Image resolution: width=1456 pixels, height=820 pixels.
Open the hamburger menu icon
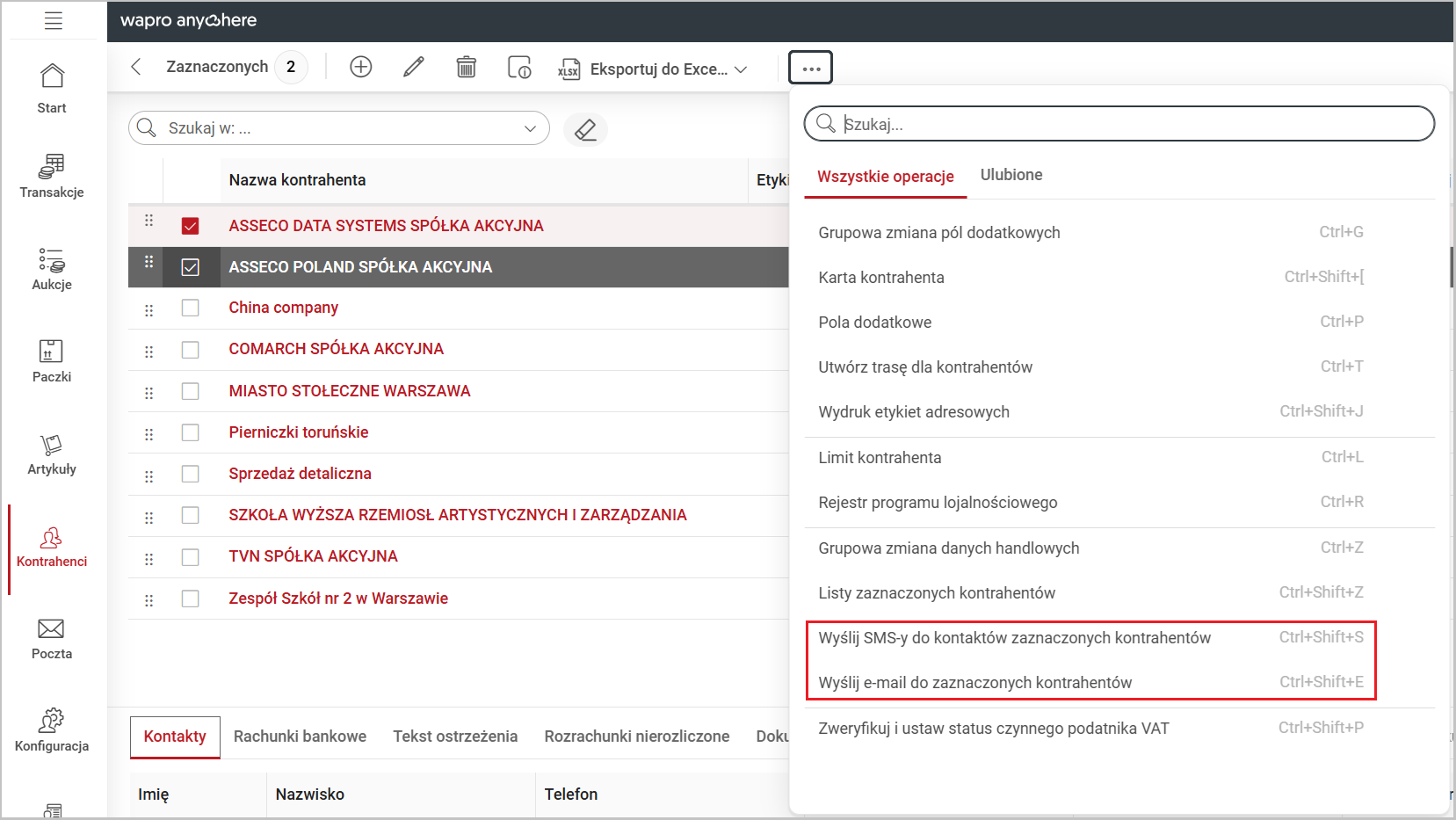[53, 20]
